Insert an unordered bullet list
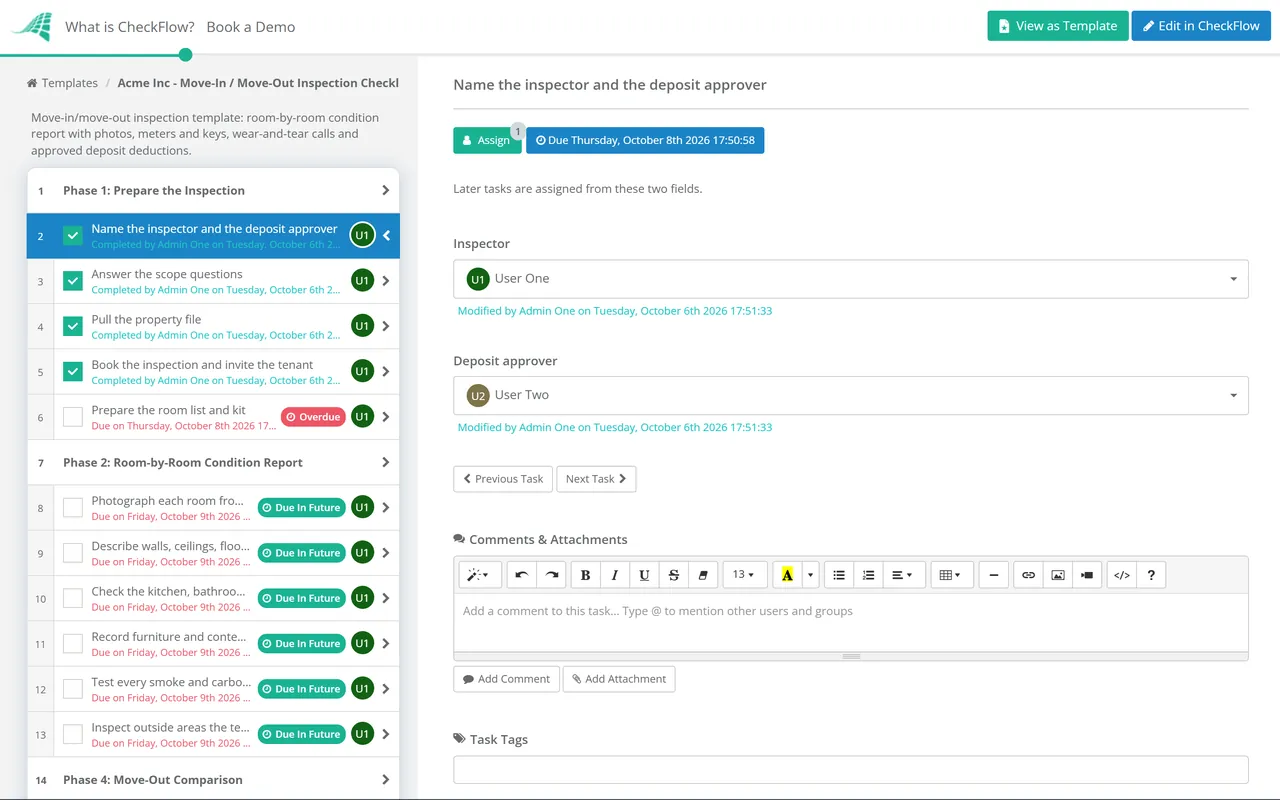The height and width of the screenshot is (800, 1280). tap(839, 575)
